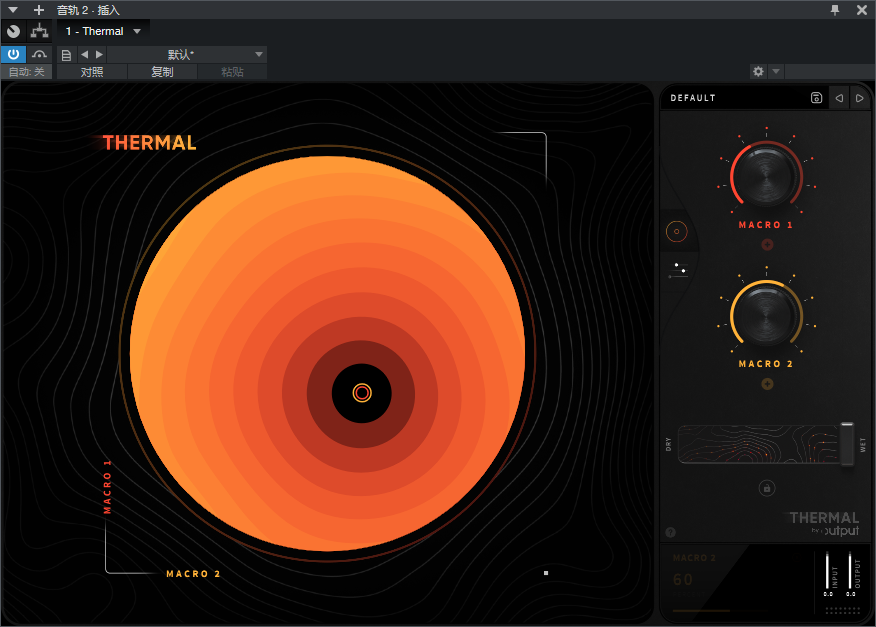Screen dimensions: 876x627
Task: Switch to the circle main view tab
Action: coord(677,231)
